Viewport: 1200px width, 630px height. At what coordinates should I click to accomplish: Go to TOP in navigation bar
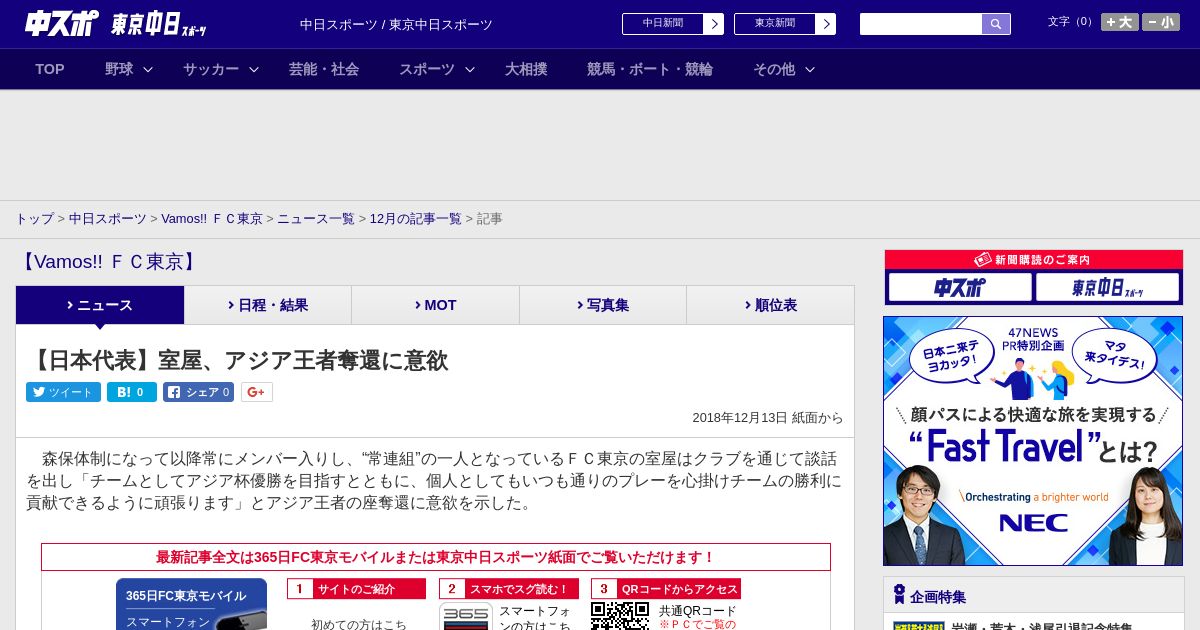[x=50, y=69]
